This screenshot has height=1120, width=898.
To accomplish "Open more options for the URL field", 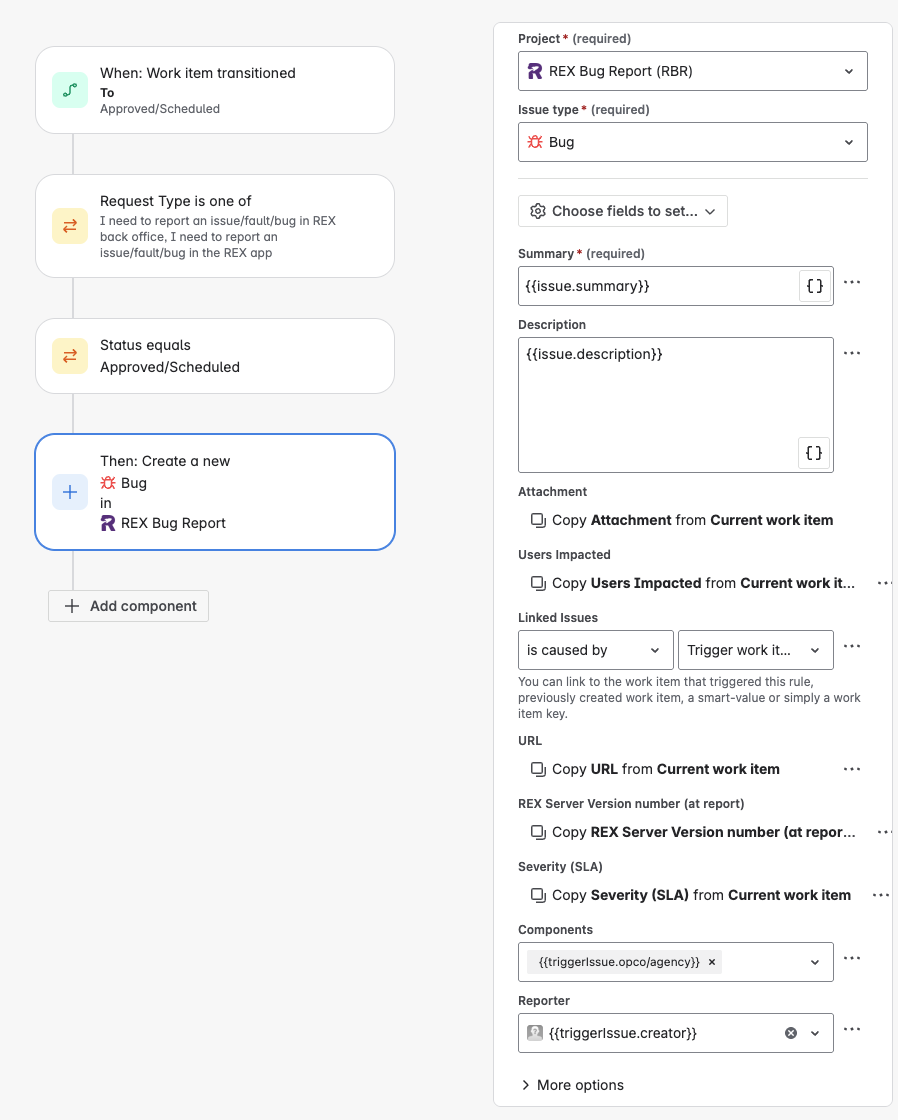I will 852,769.
